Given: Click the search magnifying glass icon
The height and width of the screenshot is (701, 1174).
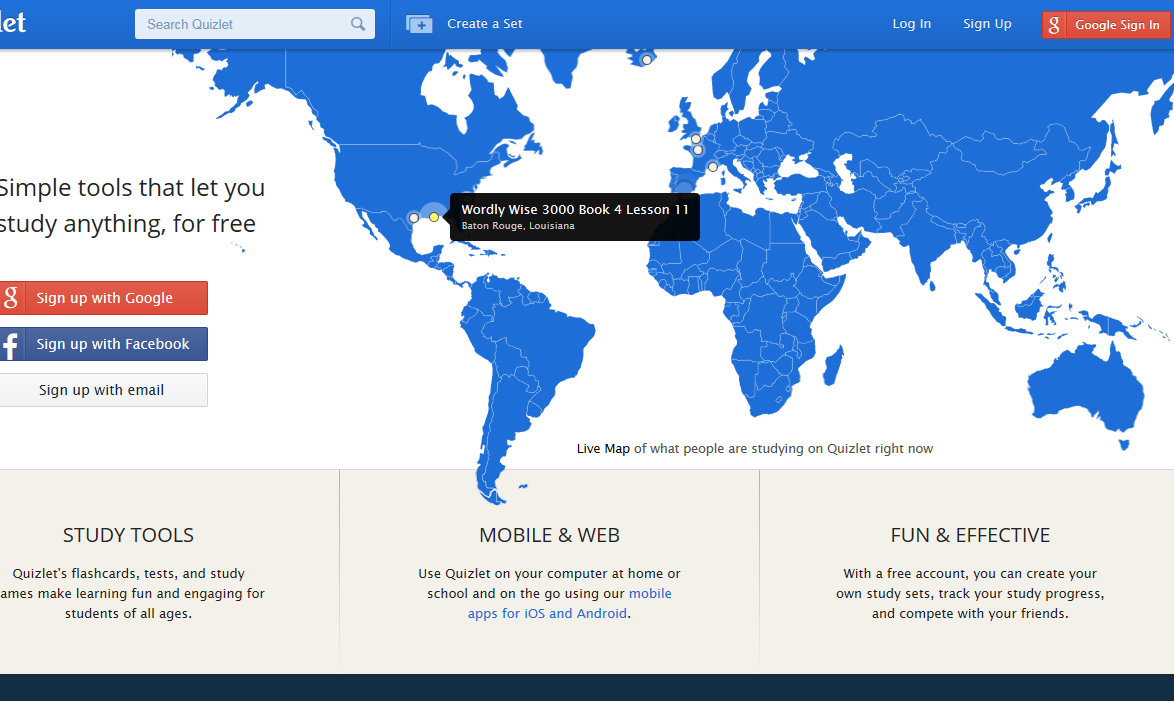Looking at the screenshot, I should [x=358, y=23].
